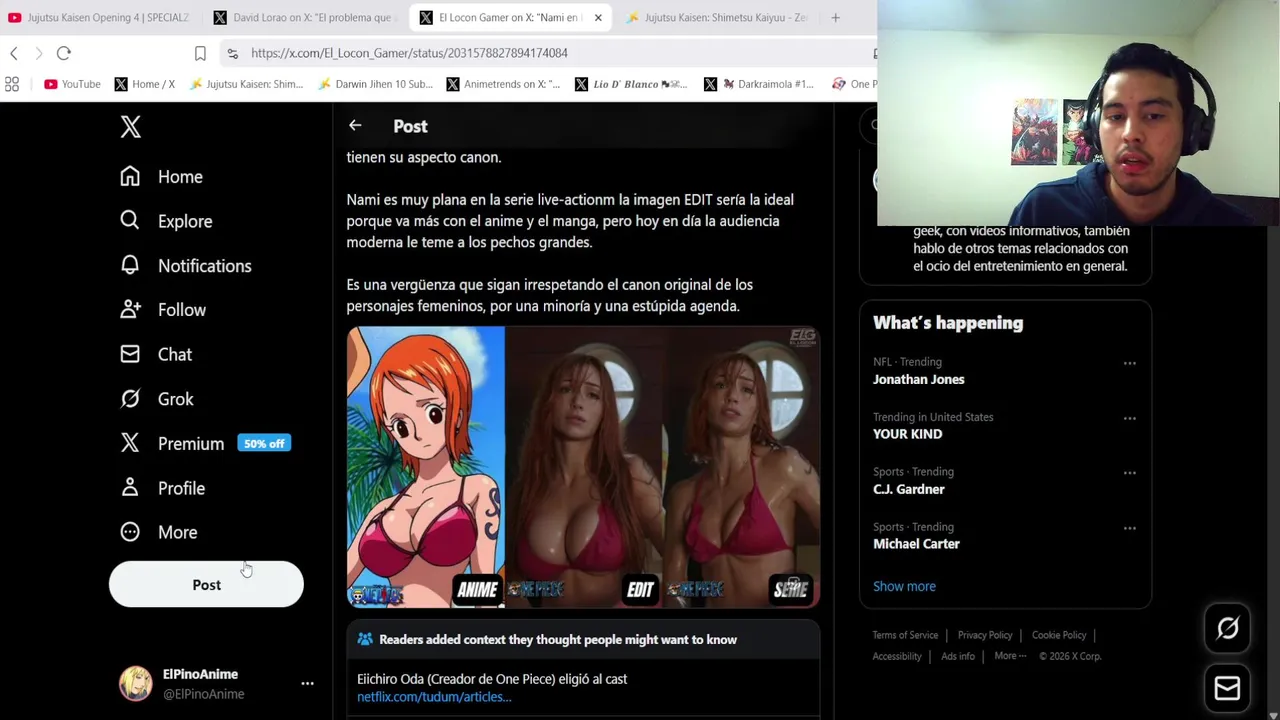1280x720 pixels.
Task: Open options for YOUR KIND trend
Action: 1129,418
